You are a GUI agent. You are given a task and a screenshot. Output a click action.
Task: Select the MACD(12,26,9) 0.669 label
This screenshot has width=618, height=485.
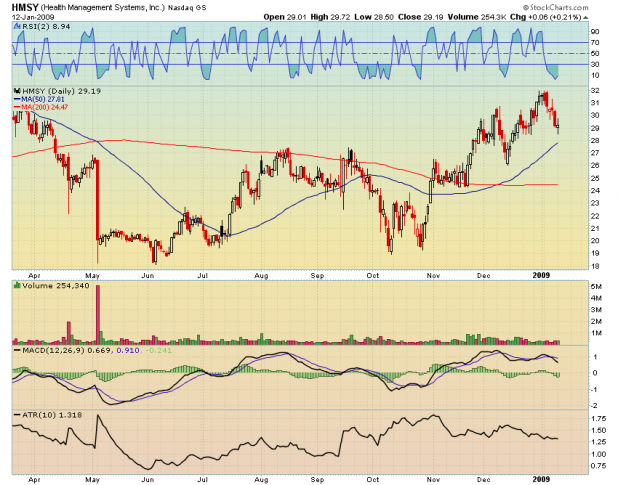coord(67,350)
